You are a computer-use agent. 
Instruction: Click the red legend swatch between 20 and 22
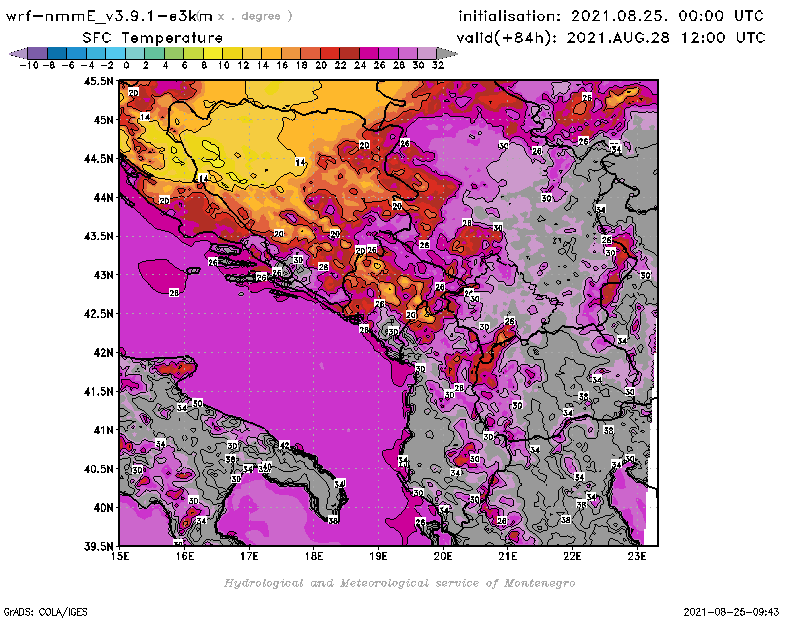coord(331,53)
